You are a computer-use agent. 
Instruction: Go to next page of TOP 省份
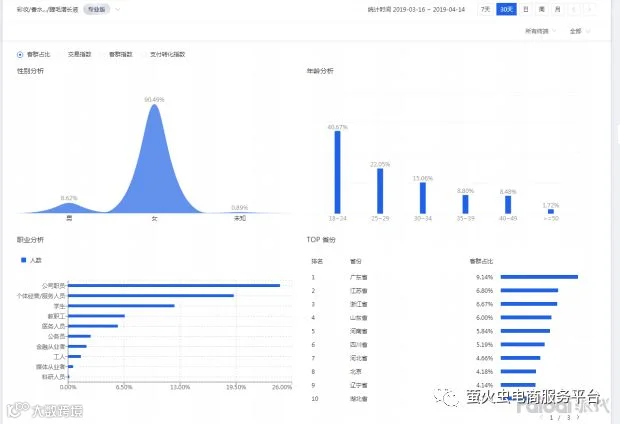(x=578, y=417)
